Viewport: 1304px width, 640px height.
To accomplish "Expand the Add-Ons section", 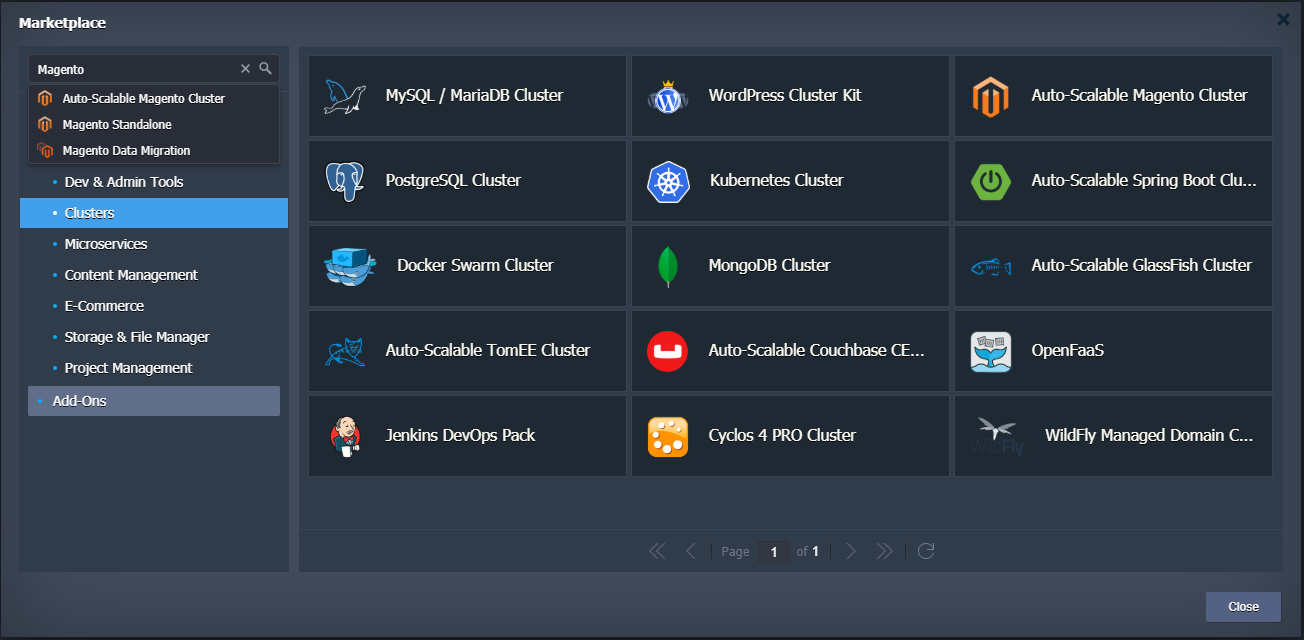I will click(80, 401).
